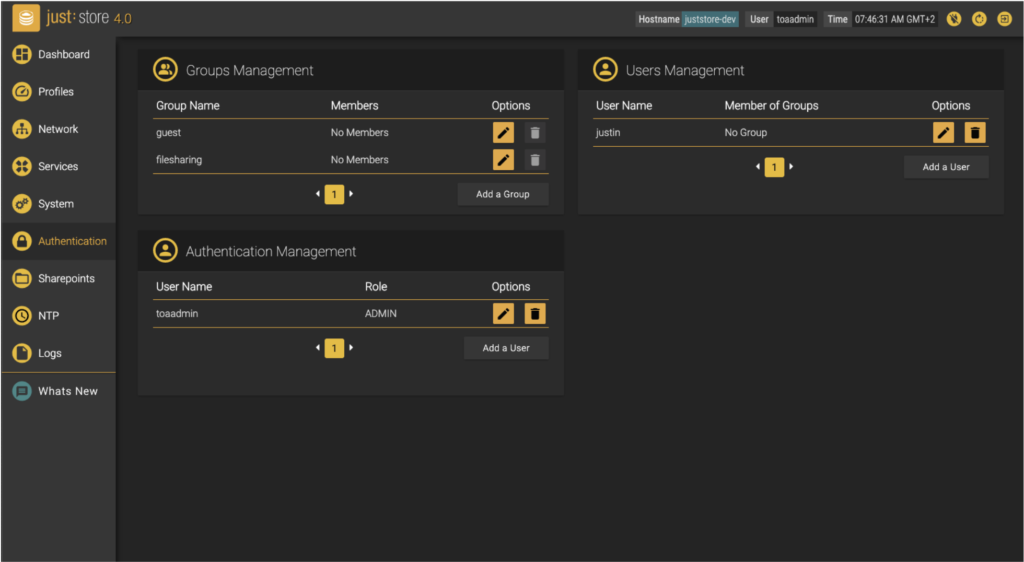Screen dimensions: 1024x562
Task: Click the juststore-dev hostname value
Action: coord(711,19)
